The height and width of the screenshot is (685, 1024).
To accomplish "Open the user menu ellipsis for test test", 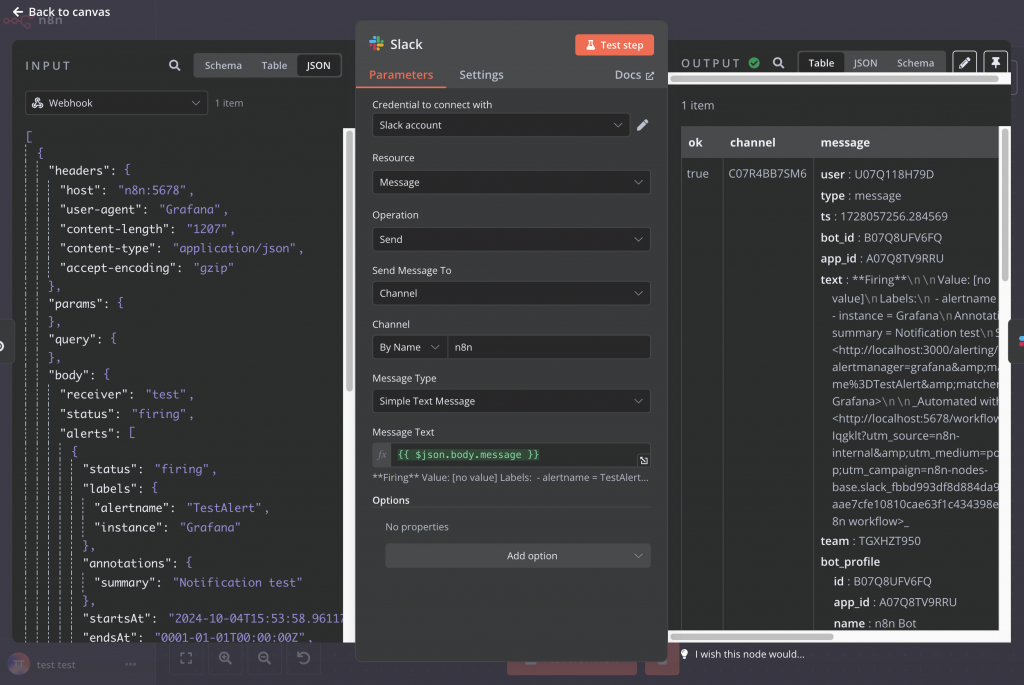I will click(131, 664).
